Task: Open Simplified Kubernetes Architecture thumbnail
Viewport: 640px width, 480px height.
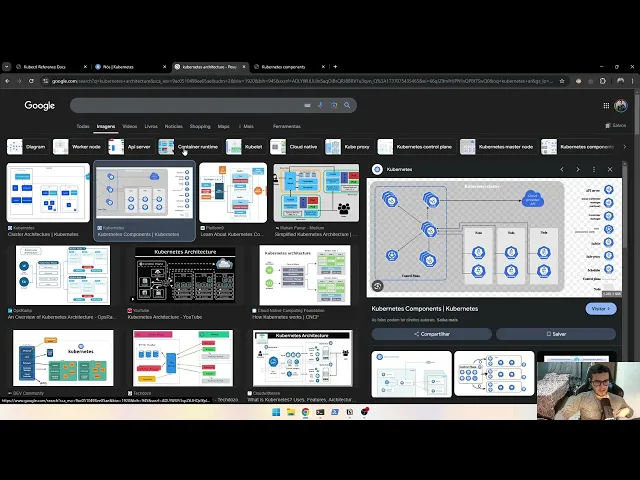Action: coord(316,193)
